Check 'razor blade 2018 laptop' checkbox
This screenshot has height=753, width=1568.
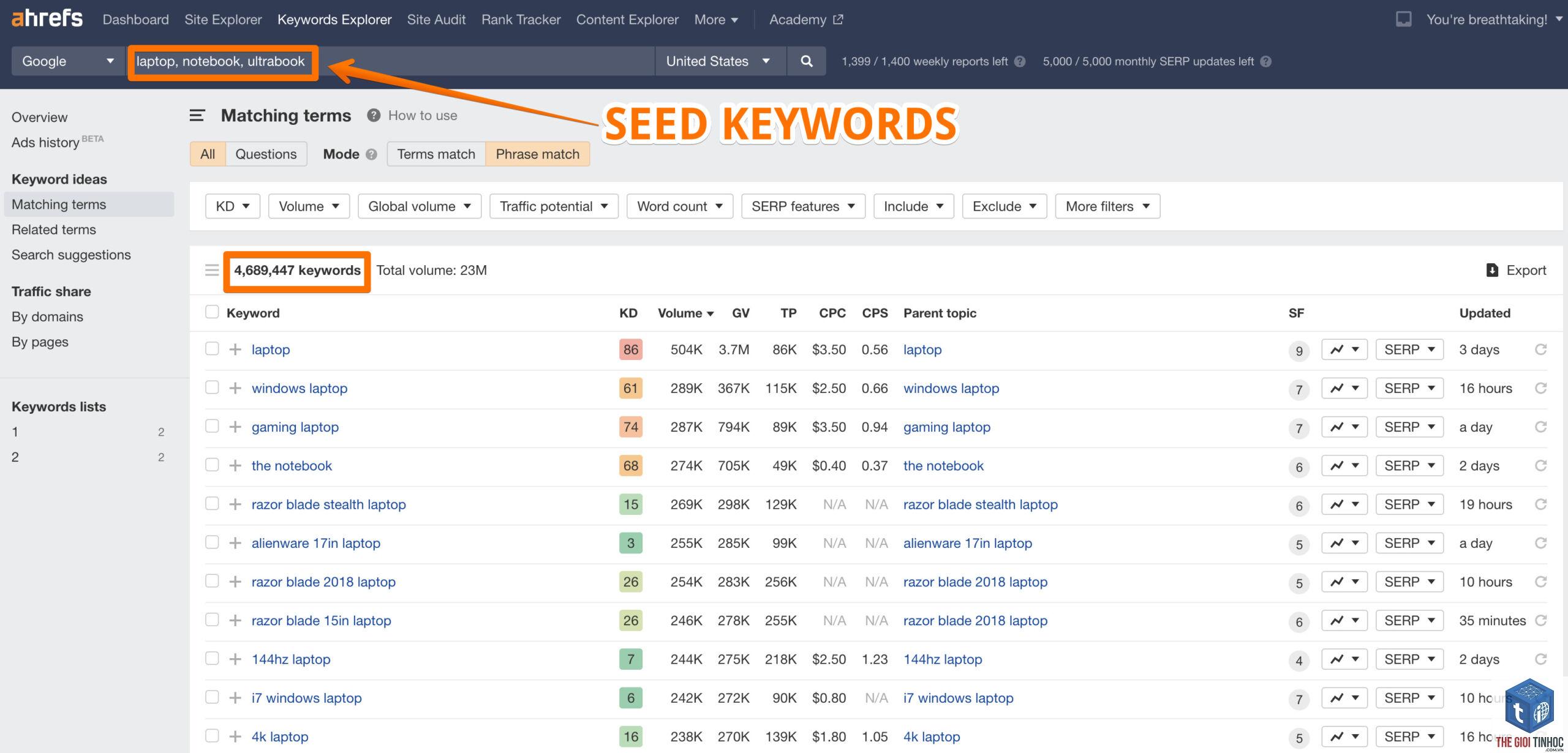pyautogui.click(x=212, y=581)
